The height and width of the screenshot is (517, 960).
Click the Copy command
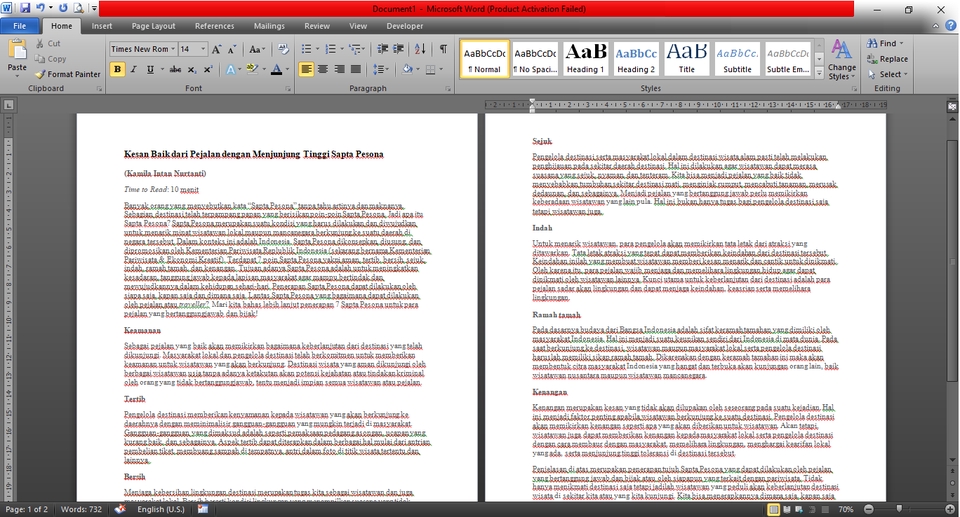pos(50,59)
